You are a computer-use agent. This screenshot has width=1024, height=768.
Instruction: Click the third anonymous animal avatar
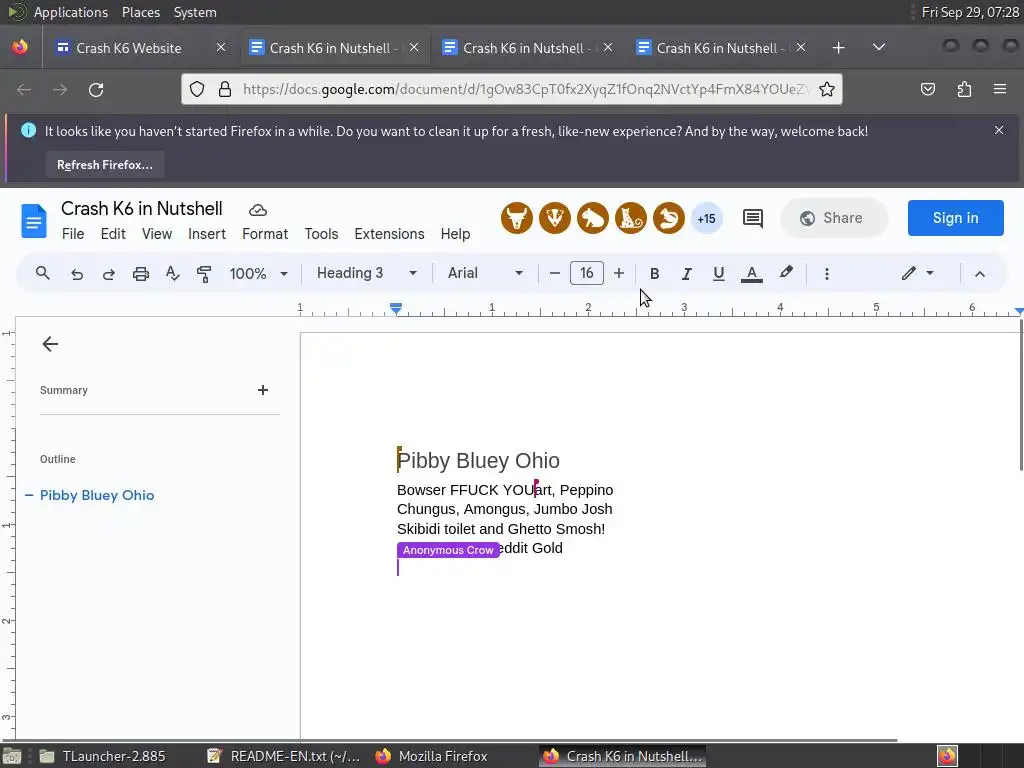[x=592, y=218]
